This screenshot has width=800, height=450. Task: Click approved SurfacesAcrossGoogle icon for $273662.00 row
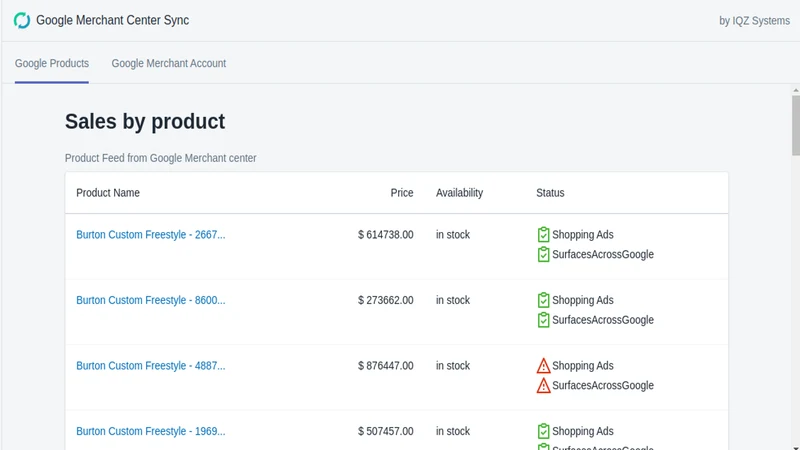(x=543, y=320)
